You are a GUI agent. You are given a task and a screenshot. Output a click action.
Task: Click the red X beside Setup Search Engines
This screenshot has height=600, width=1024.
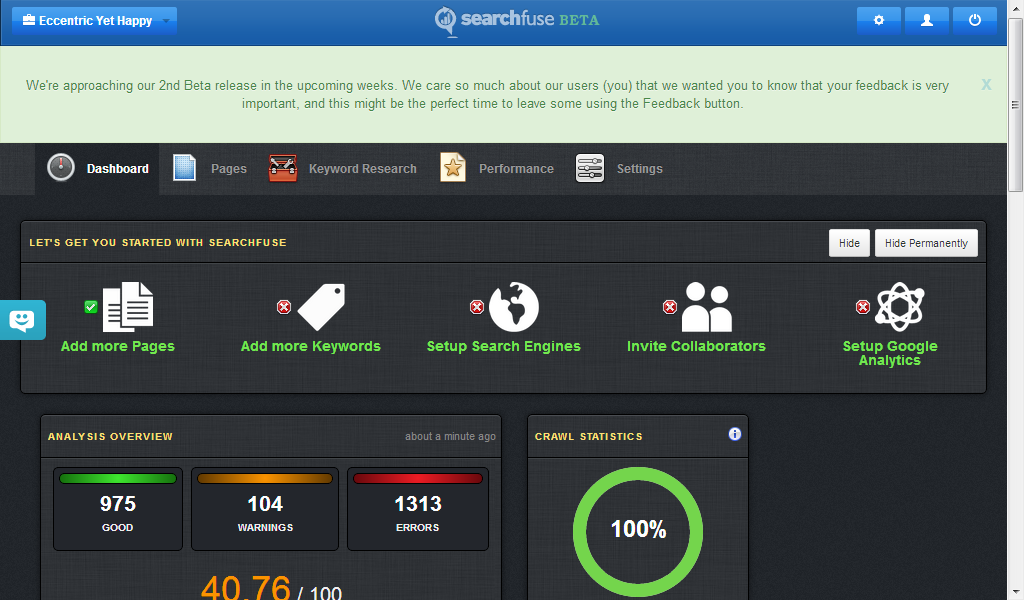477,307
